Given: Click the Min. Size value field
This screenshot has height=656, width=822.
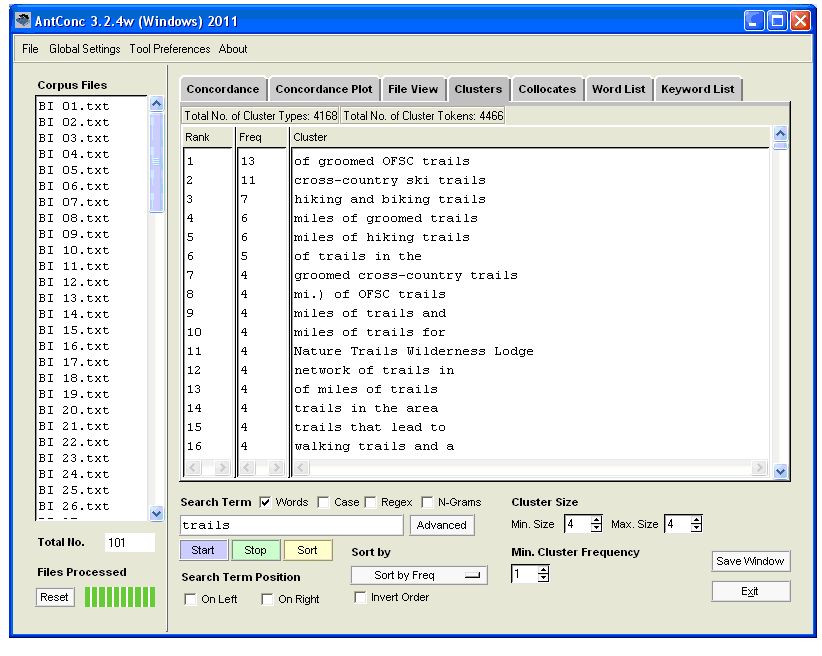Looking at the screenshot, I should 577,524.
